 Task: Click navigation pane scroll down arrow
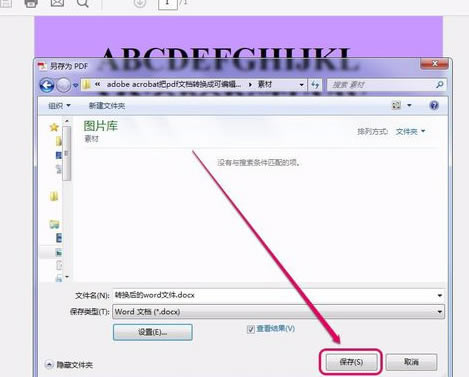tap(67, 277)
